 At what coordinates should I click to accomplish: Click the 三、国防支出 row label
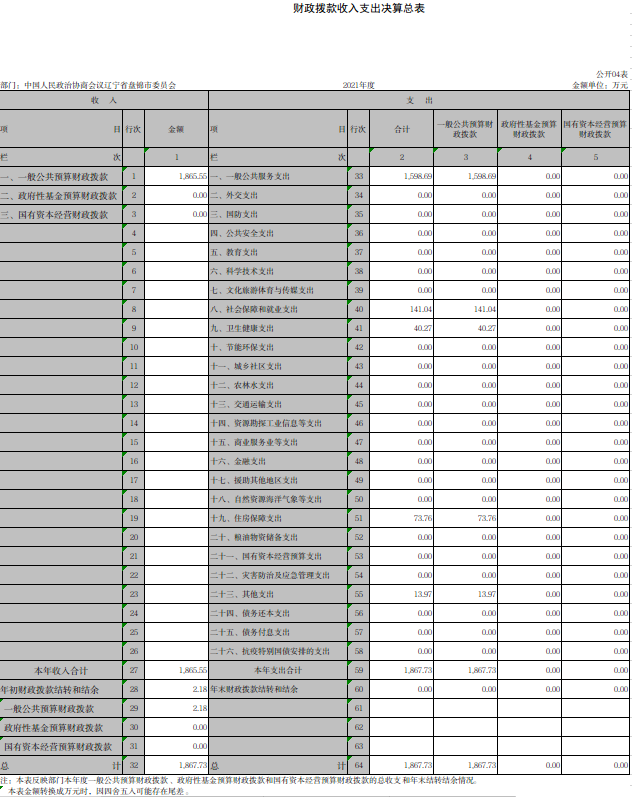pyautogui.click(x=234, y=214)
